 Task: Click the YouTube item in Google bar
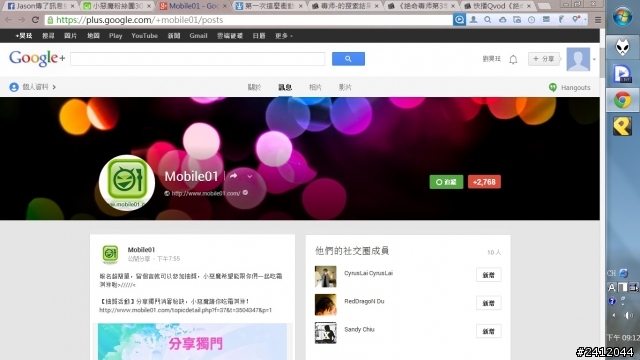point(144,36)
